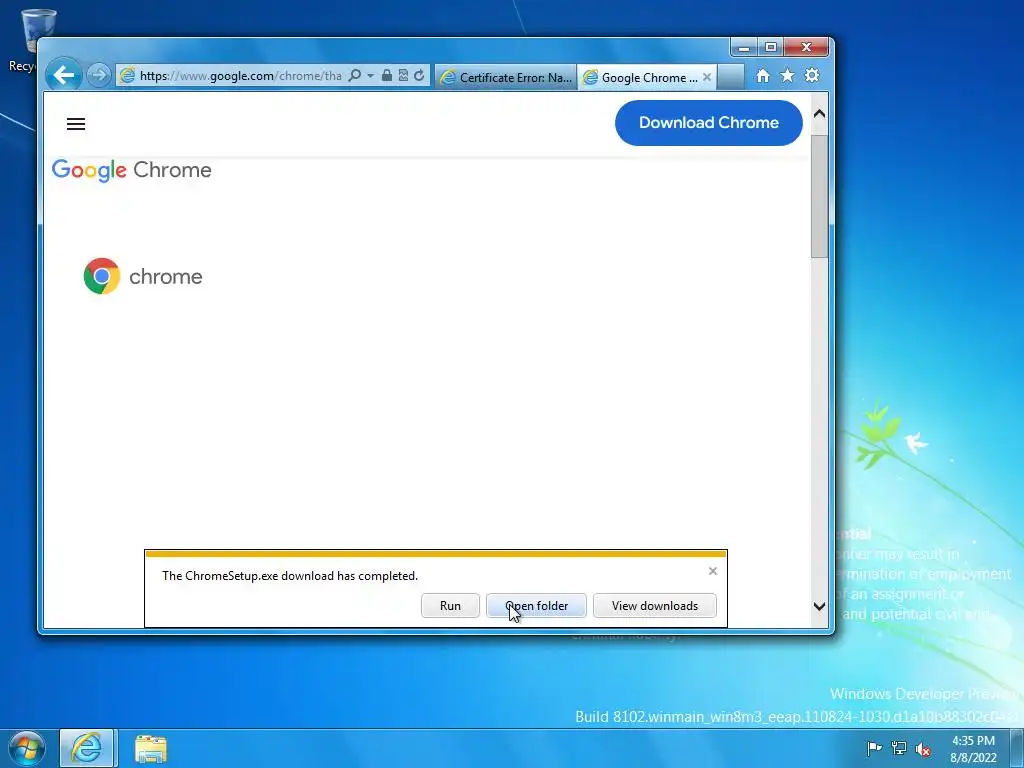The height and width of the screenshot is (768, 1024).
Task: Click Internet Explorer taskbar icon
Action: click(87, 748)
